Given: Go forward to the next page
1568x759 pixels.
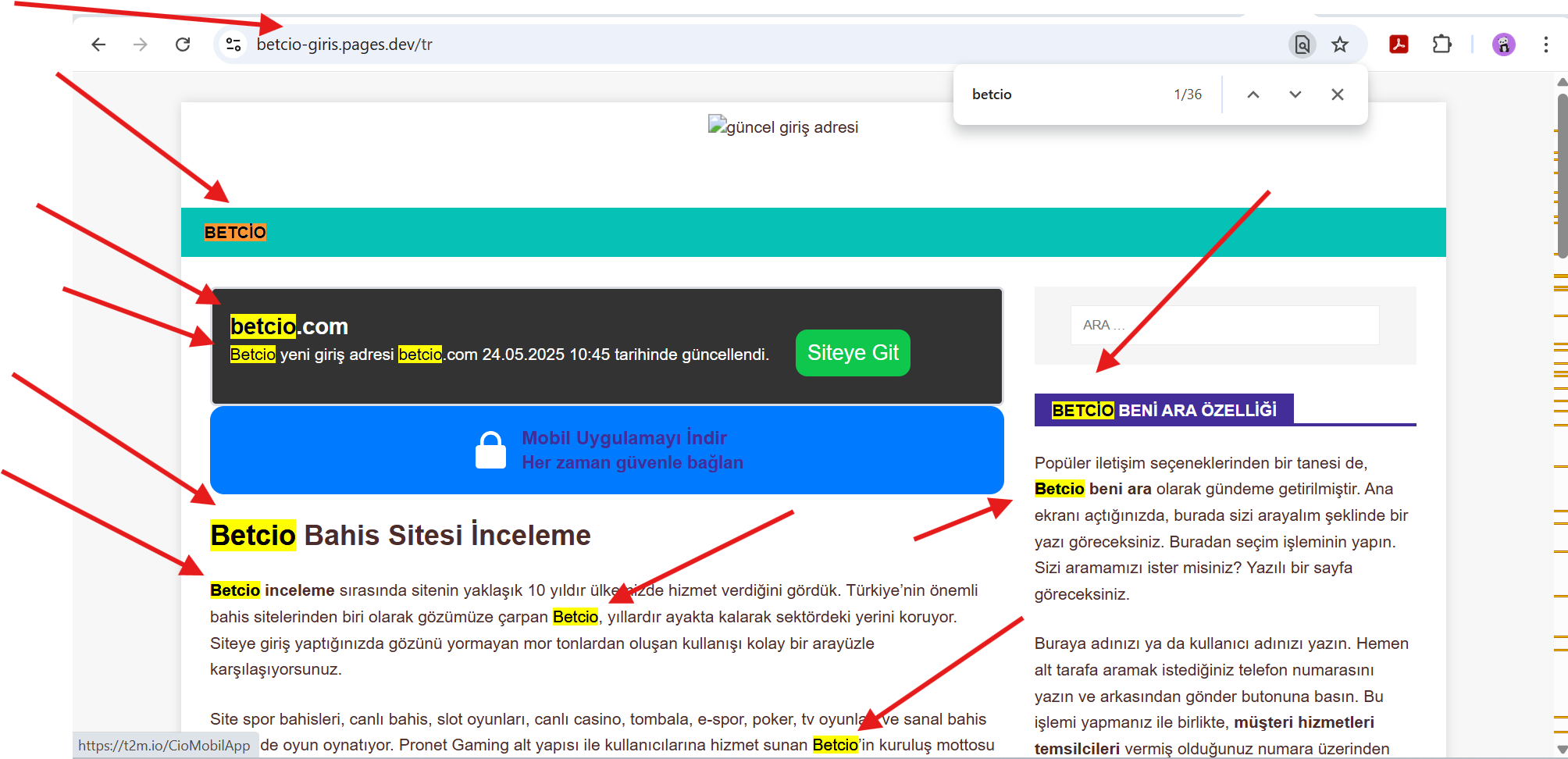Looking at the screenshot, I should (x=141, y=45).
